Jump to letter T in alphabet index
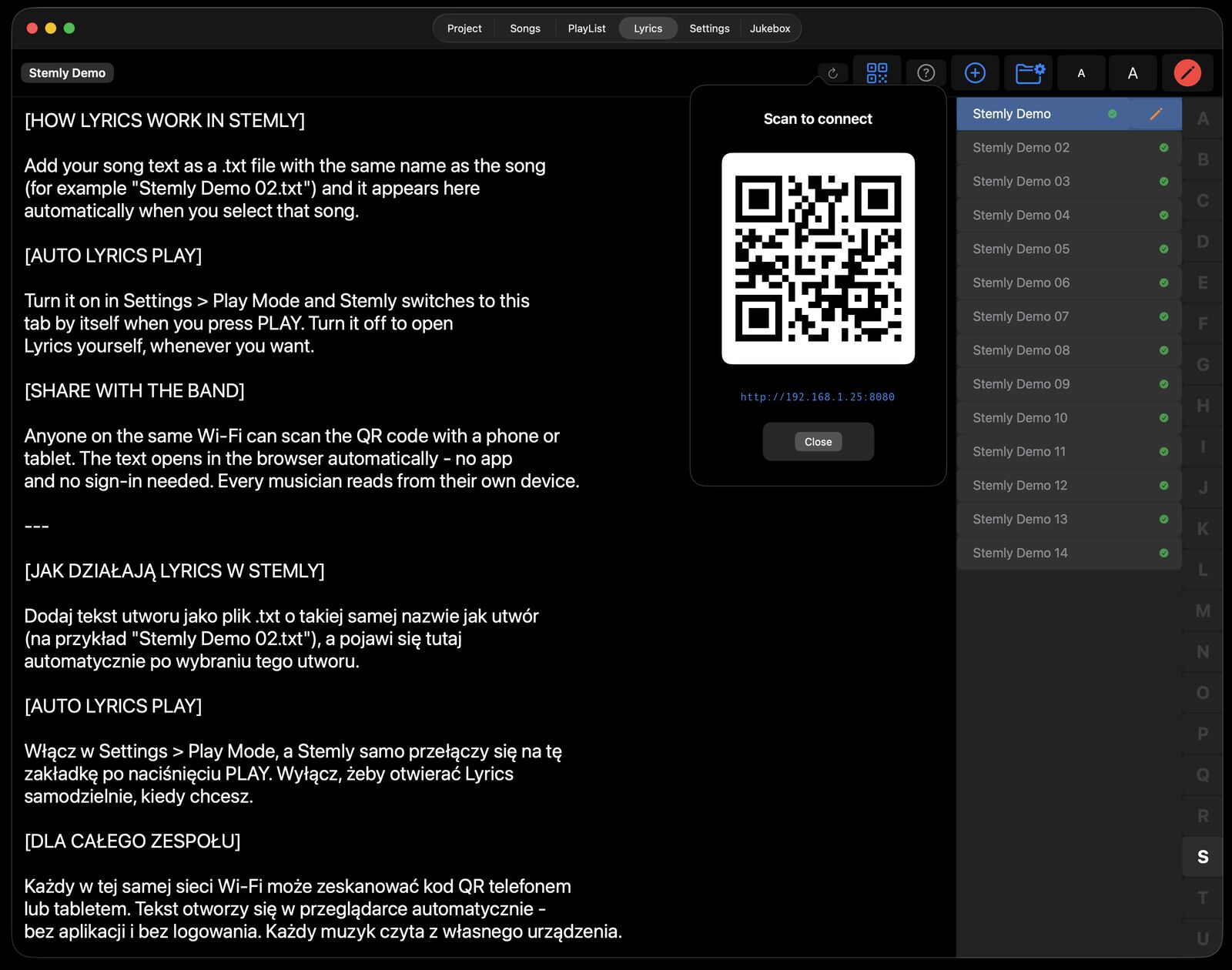Viewport: 1232px width, 970px height. 1203,898
